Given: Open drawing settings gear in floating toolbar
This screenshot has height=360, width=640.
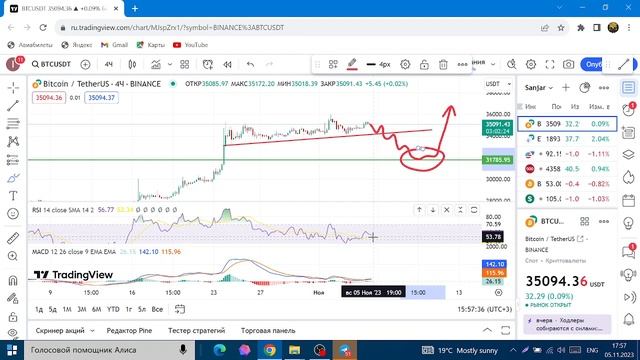Looking at the screenshot, I should 405,64.
